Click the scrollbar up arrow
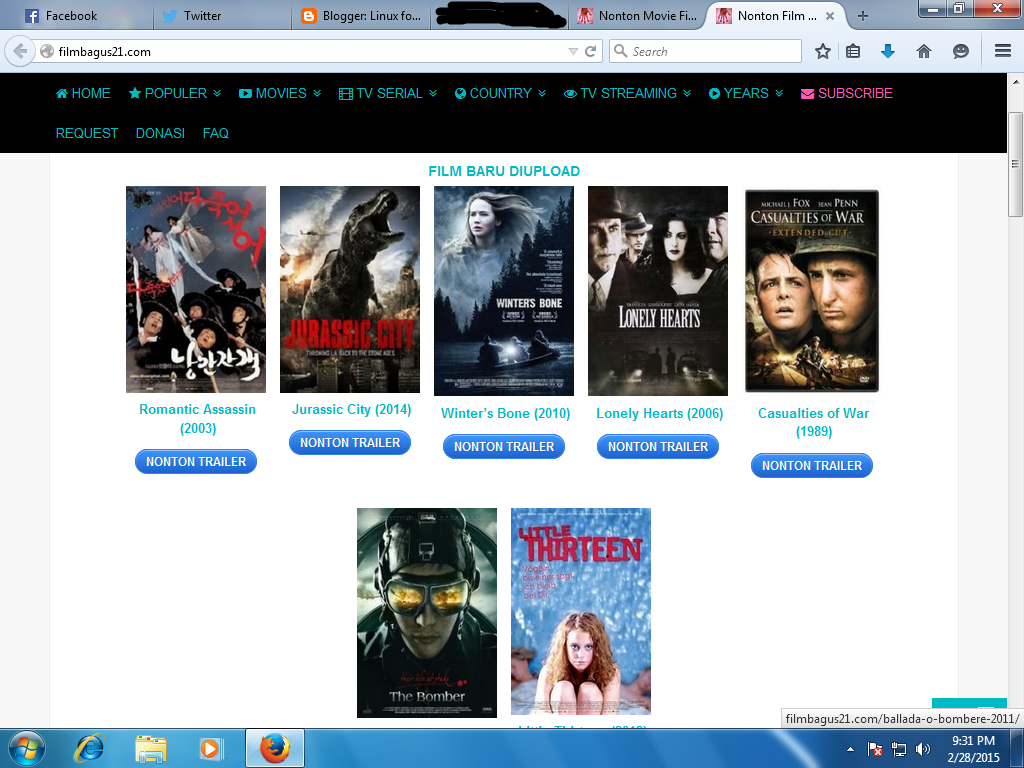Screen dimensions: 1024x768 click(x=1015, y=82)
